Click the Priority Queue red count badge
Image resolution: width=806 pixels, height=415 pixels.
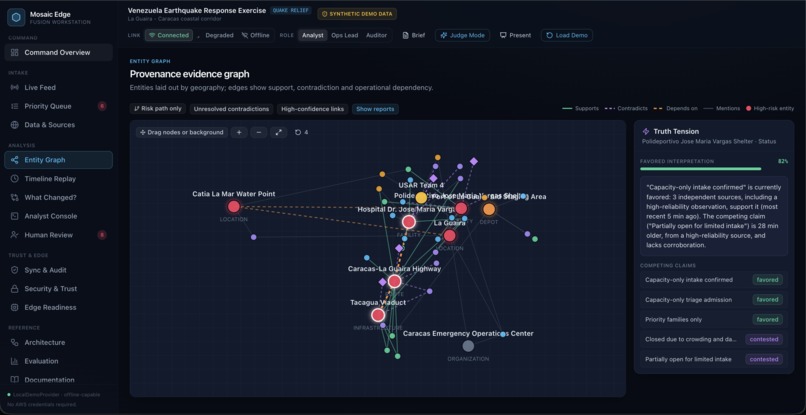click(102, 106)
